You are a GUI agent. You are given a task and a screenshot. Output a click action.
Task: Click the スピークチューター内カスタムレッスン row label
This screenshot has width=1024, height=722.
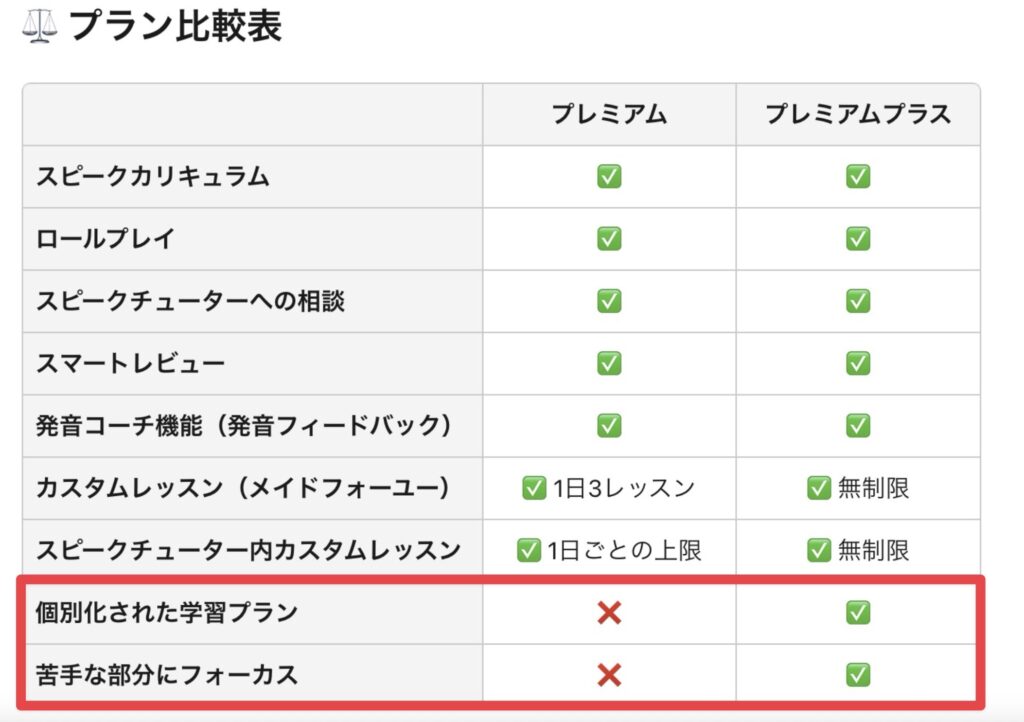pyautogui.click(x=248, y=550)
